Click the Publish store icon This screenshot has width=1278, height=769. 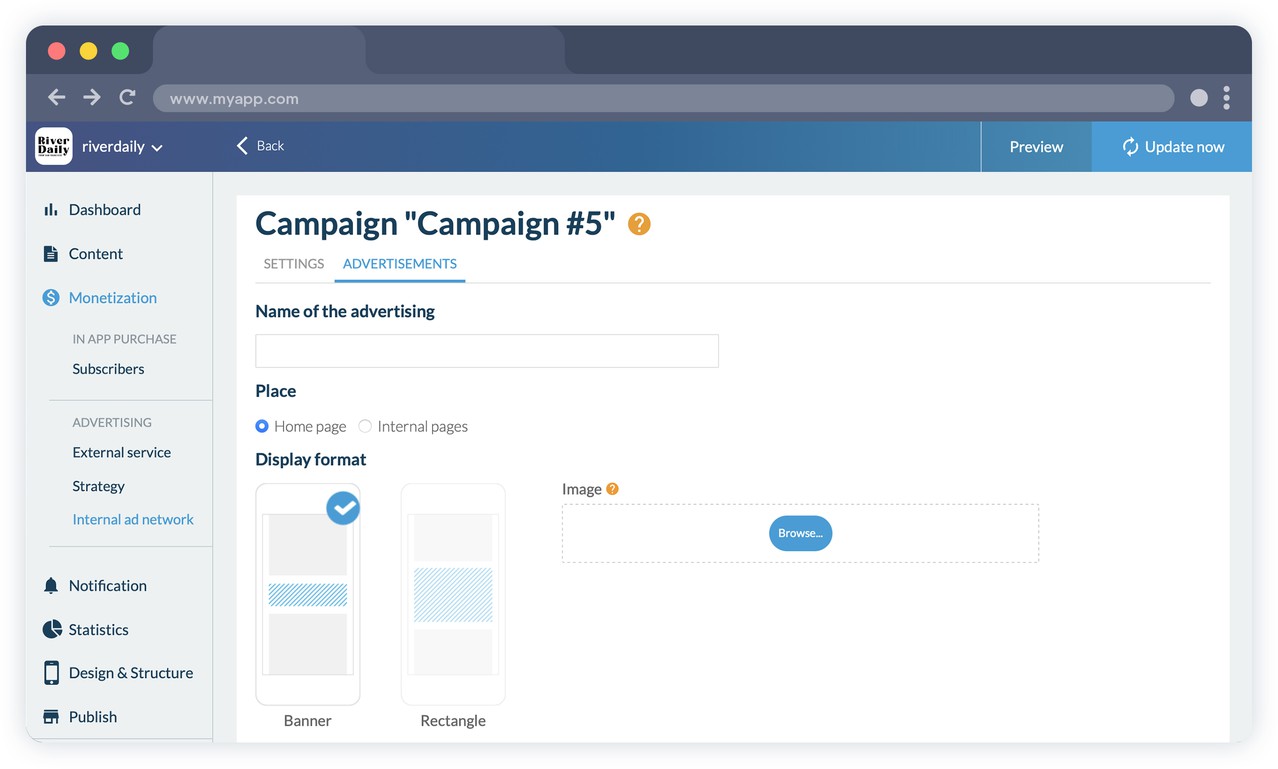point(51,717)
